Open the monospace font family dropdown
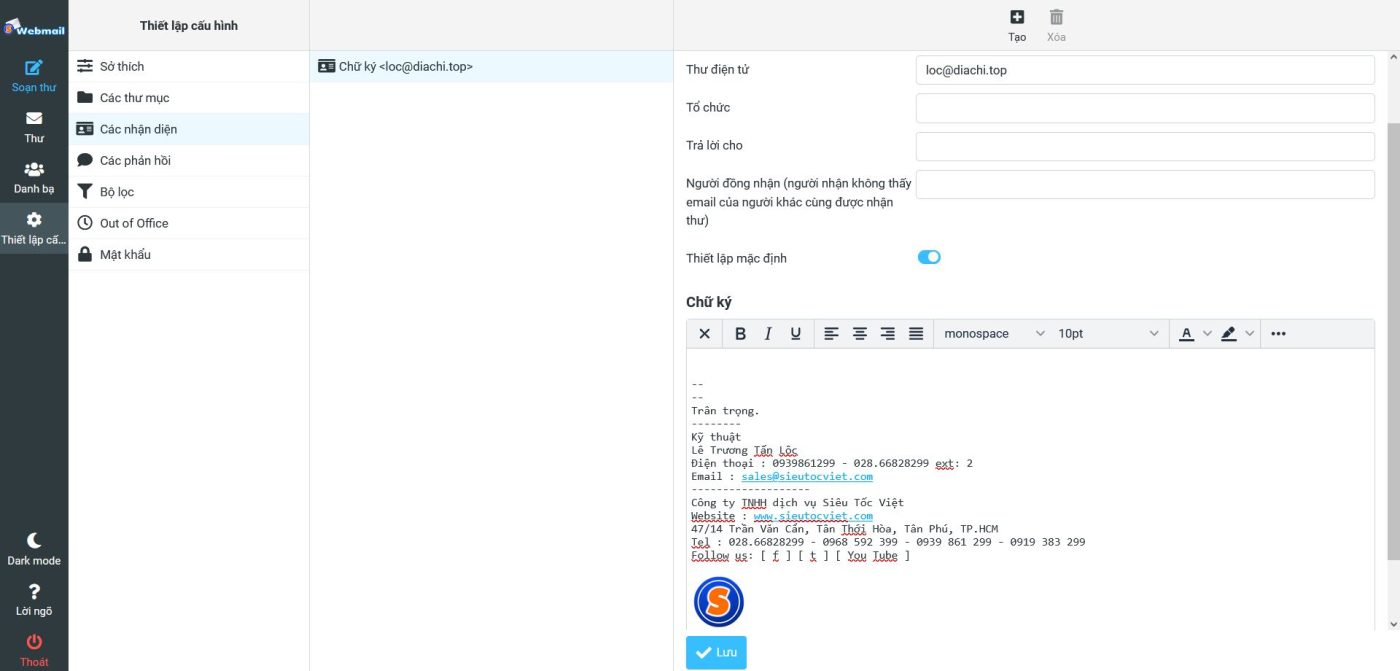1400x671 pixels. 994,334
